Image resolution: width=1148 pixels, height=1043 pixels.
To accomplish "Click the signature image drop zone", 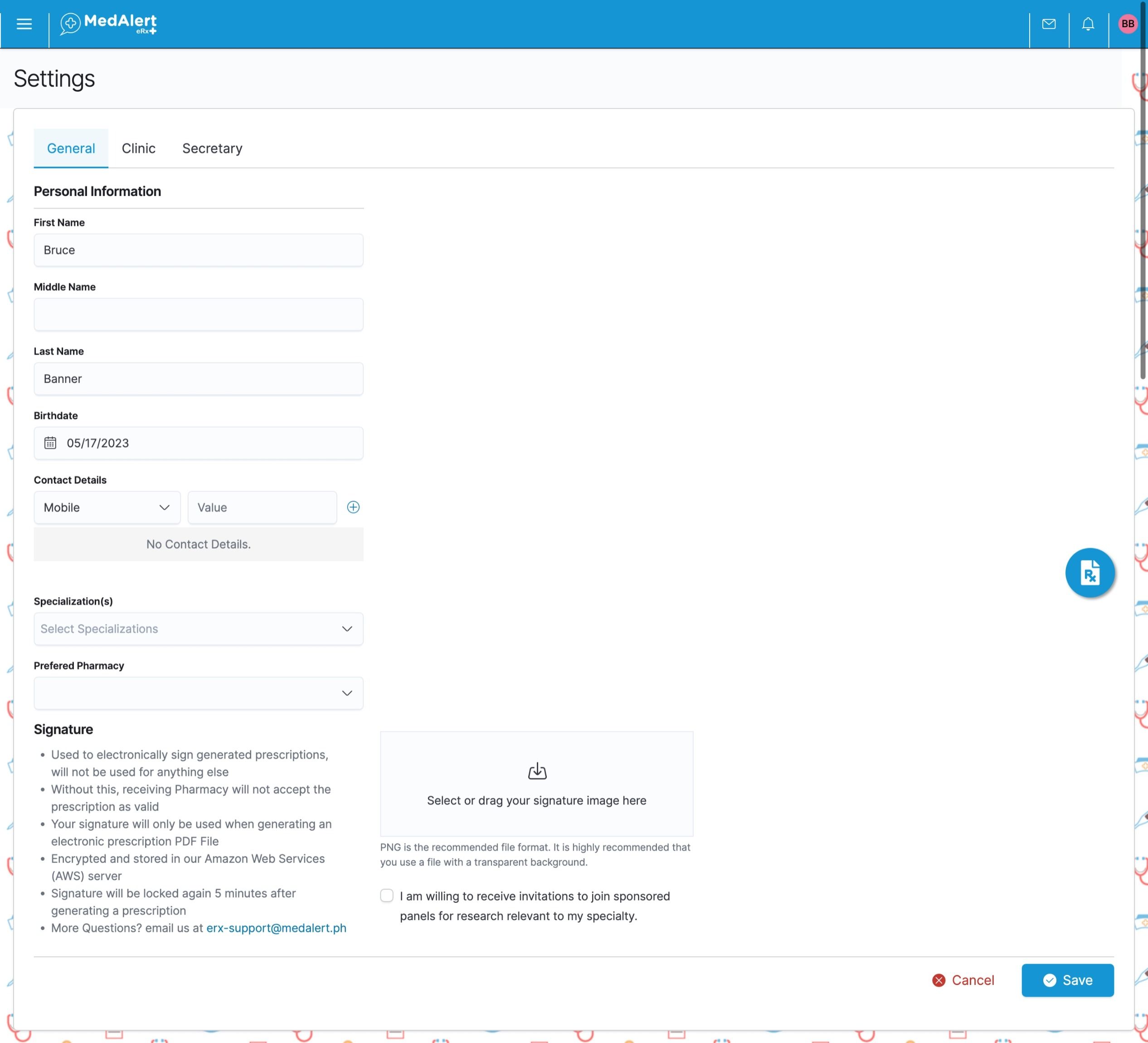I will (x=536, y=784).
